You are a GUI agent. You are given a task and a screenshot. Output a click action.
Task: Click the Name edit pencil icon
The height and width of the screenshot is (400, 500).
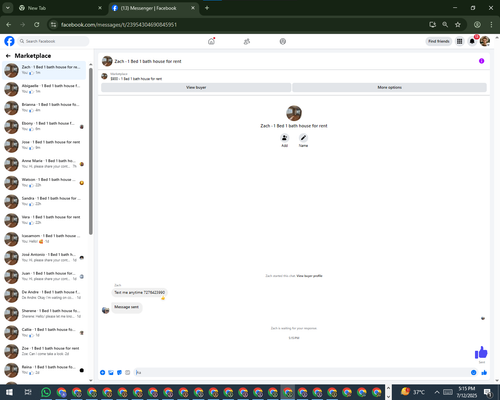pos(303,138)
